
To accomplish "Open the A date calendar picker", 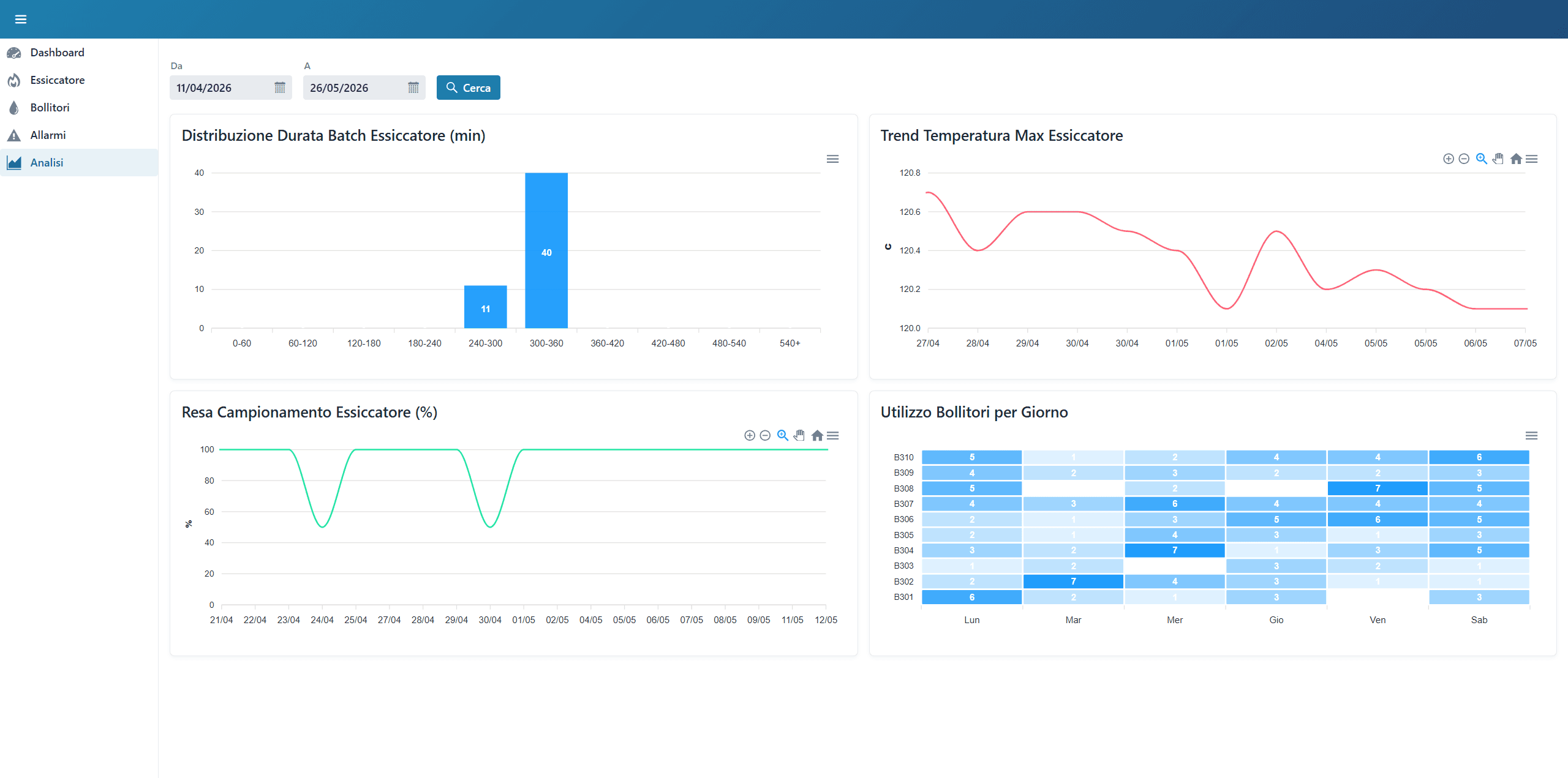I will [413, 88].
